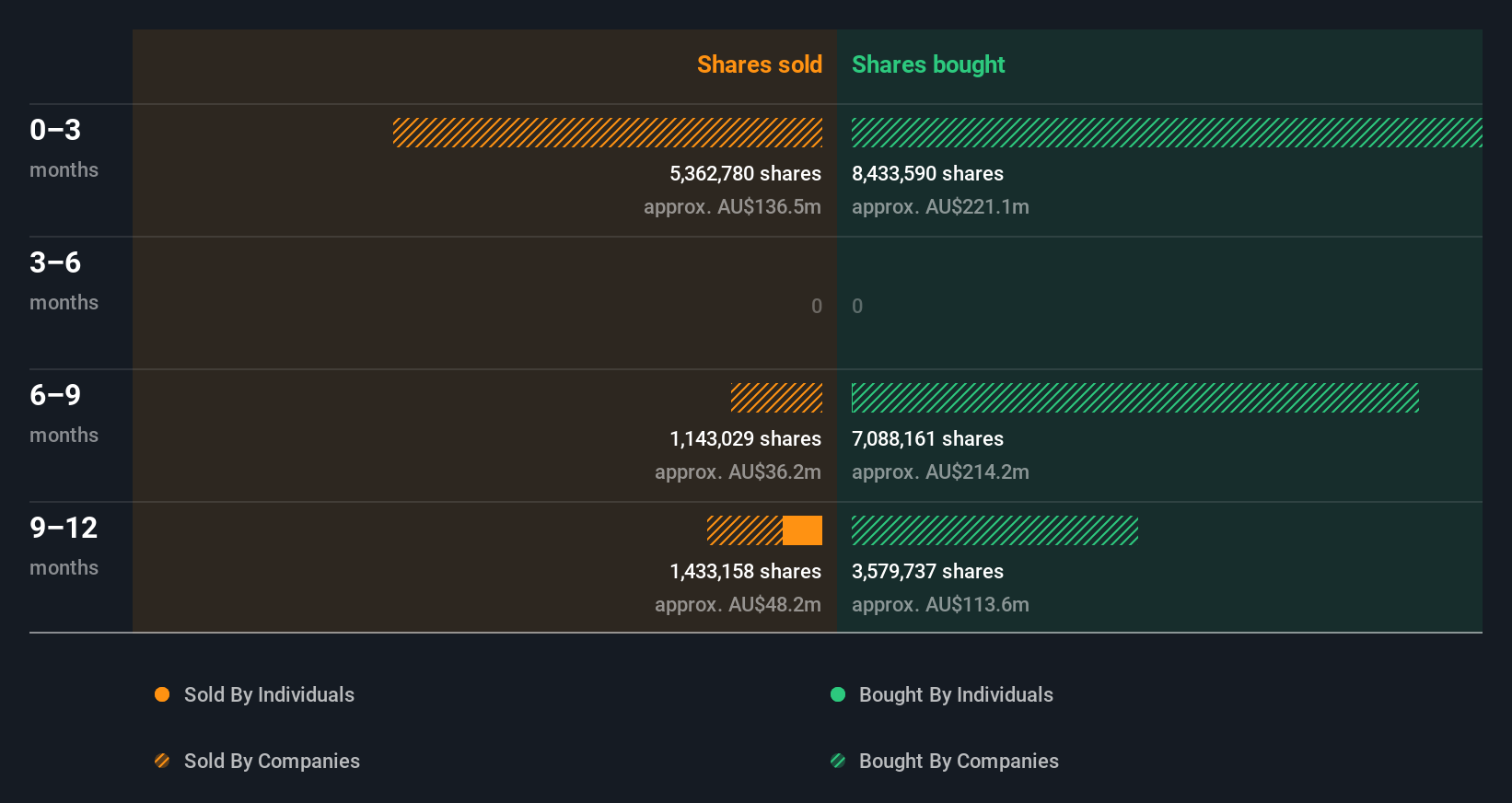
Task: Click the striped Sold By Companies legend dot
Action: (162, 761)
